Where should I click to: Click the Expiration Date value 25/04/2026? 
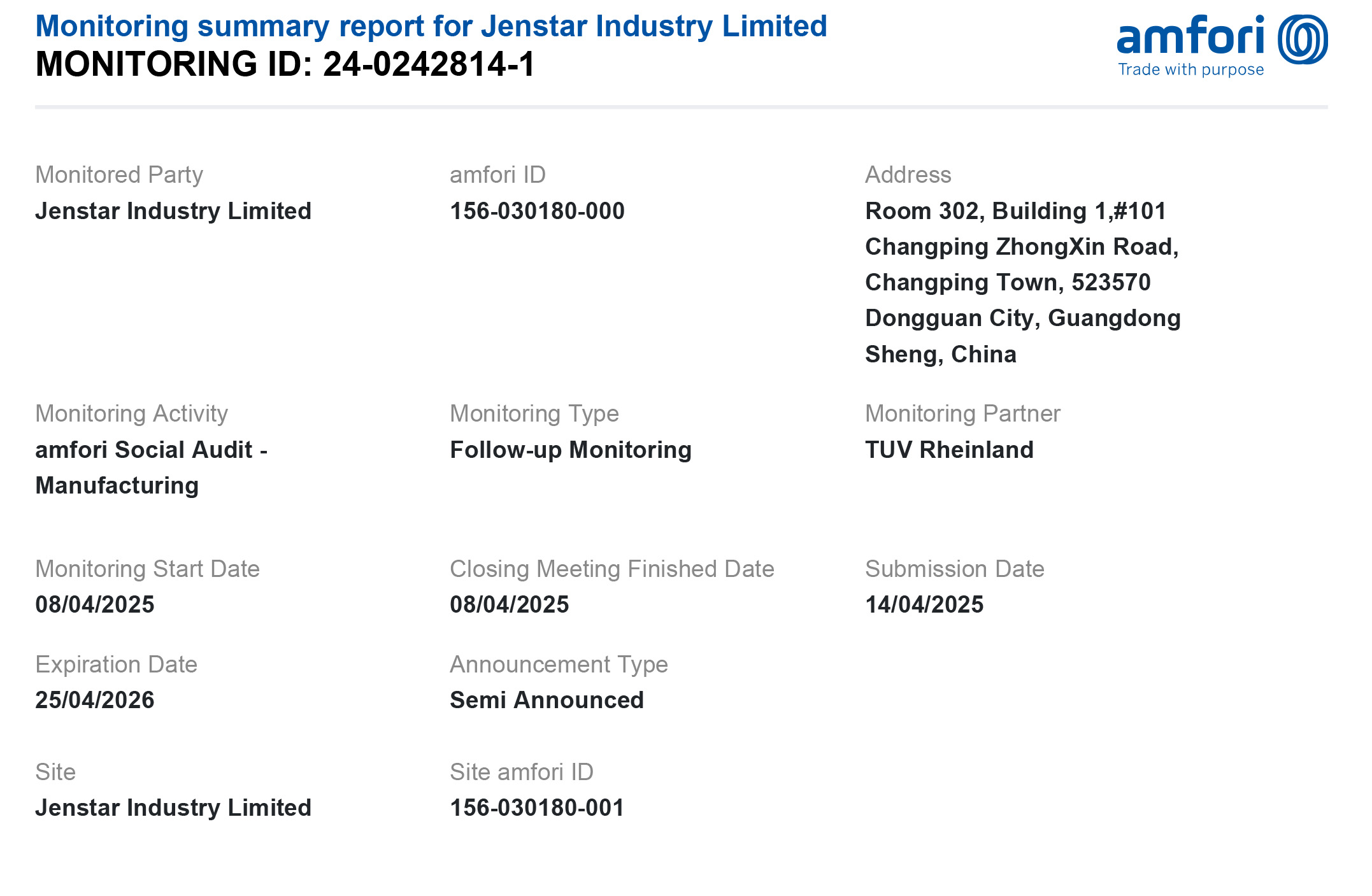point(95,700)
